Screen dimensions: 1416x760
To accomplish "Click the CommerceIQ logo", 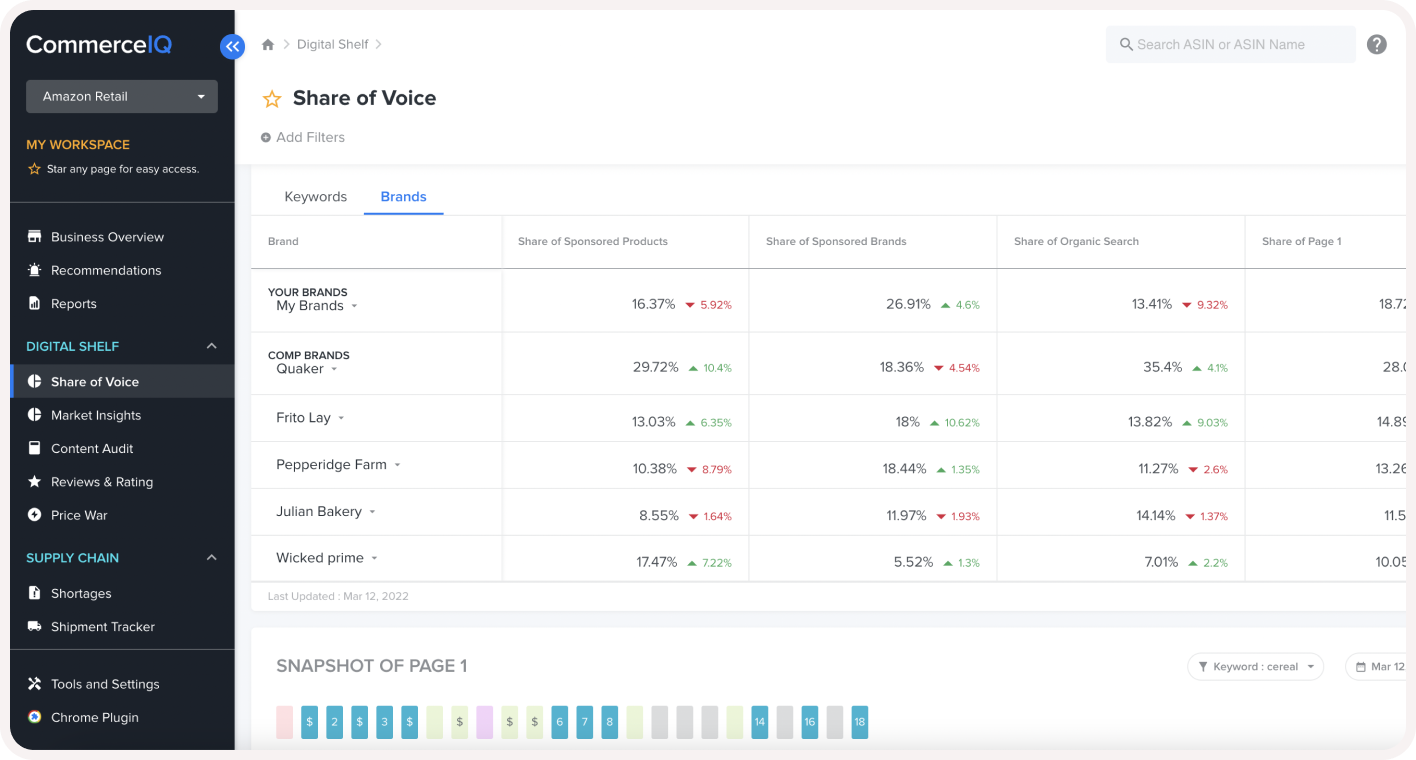I will [x=99, y=45].
